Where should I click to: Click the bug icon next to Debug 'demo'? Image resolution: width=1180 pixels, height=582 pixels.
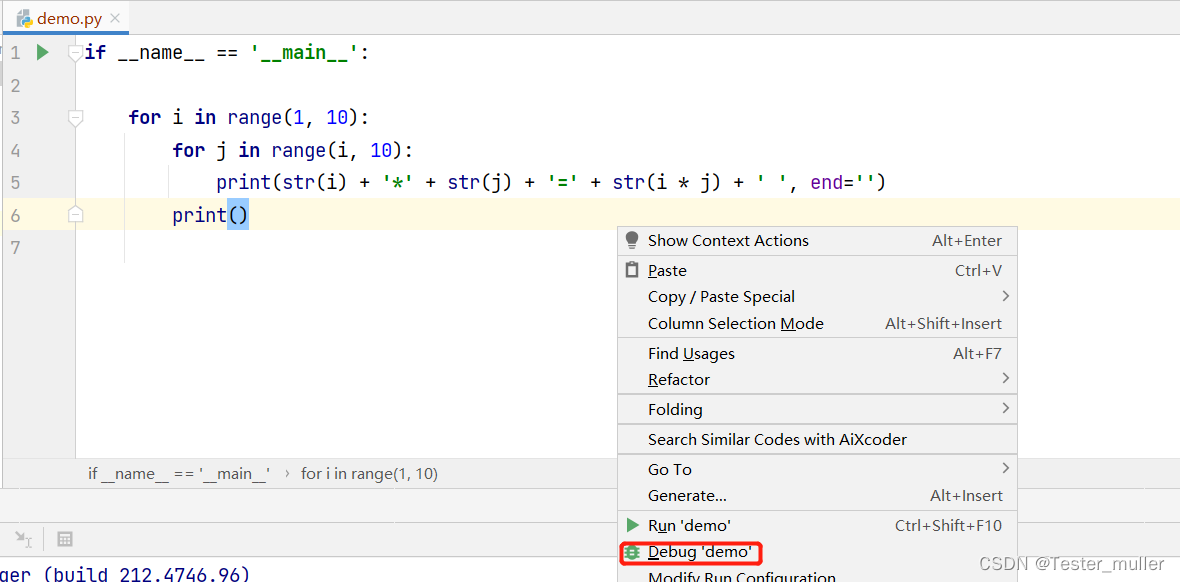click(632, 552)
